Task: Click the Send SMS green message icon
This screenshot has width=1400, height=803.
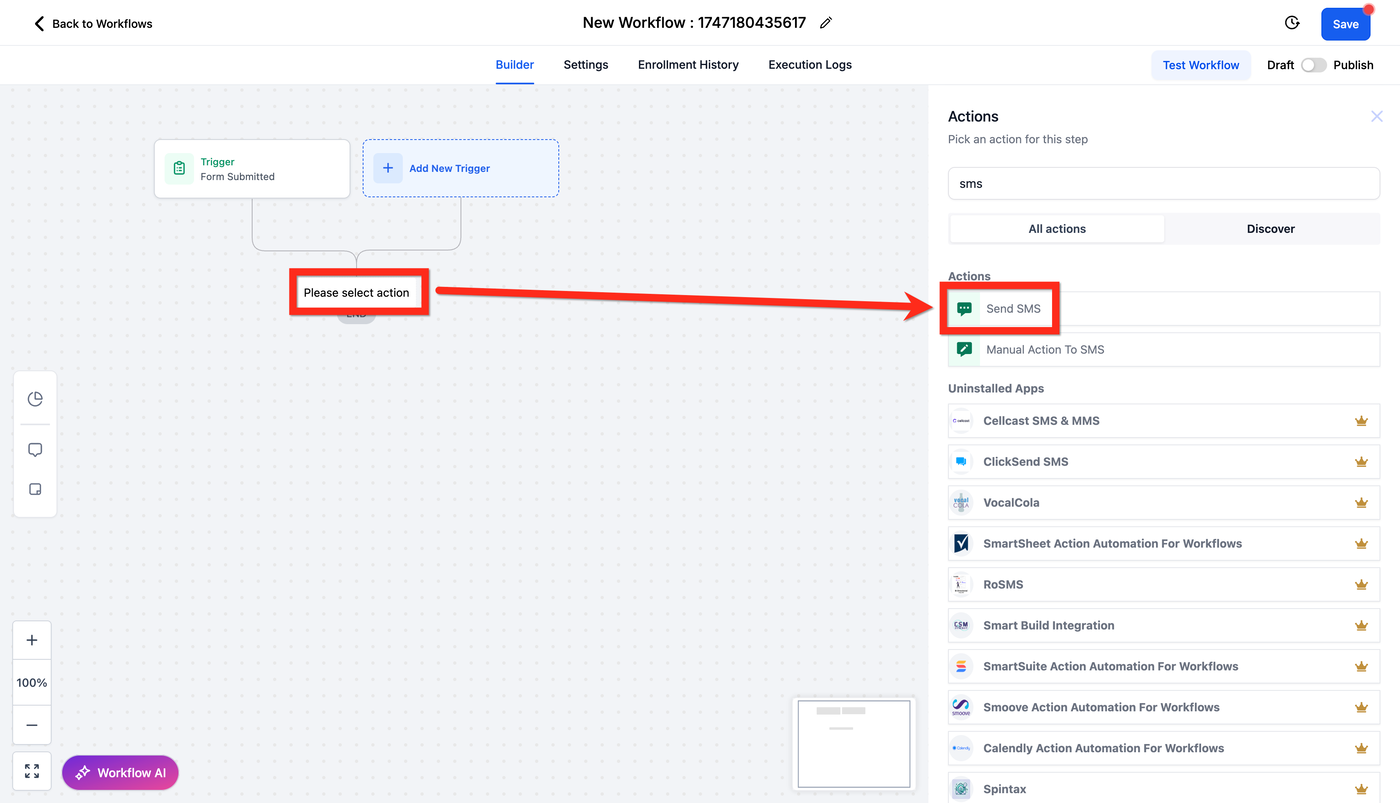Action: 964,309
